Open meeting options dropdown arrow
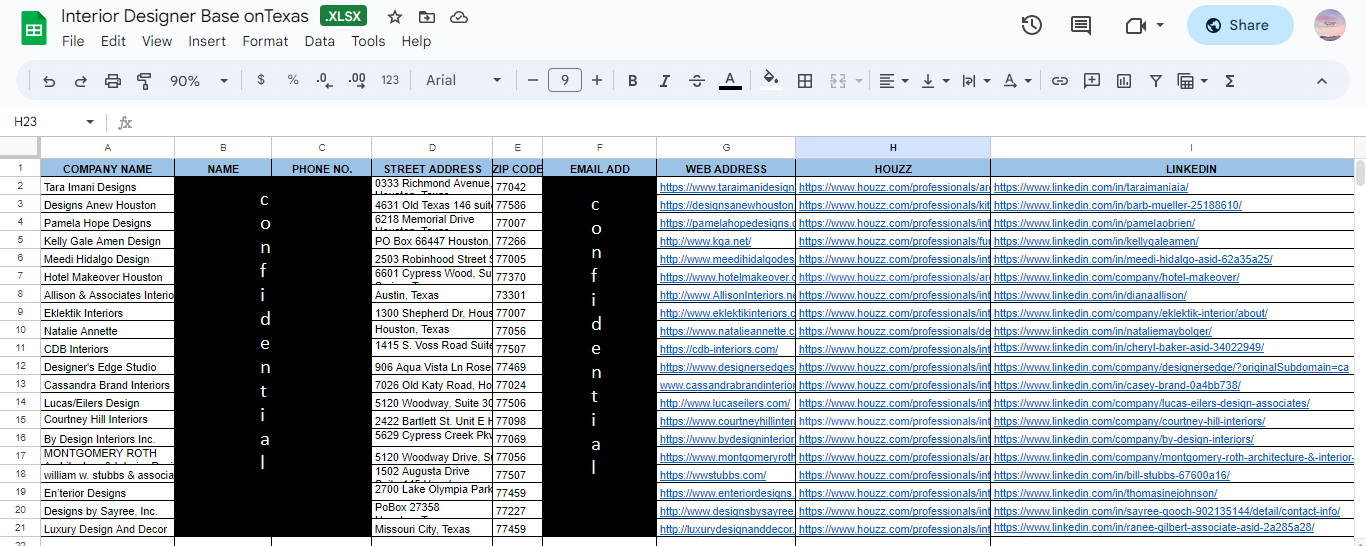This screenshot has width=1366, height=546. [1160, 26]
